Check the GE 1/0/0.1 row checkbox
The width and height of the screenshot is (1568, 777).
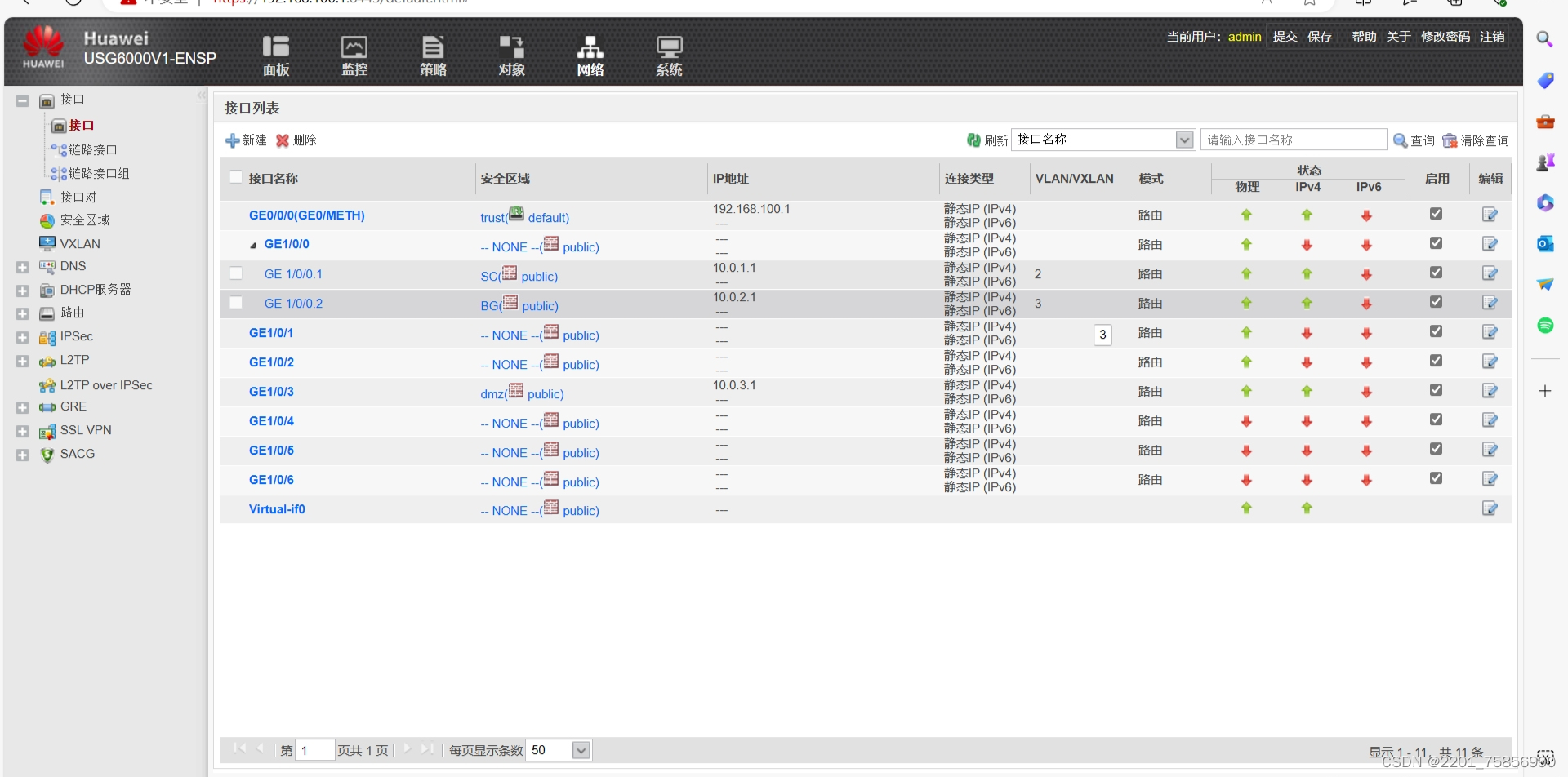pyautogui.click(x=236, y=273)
